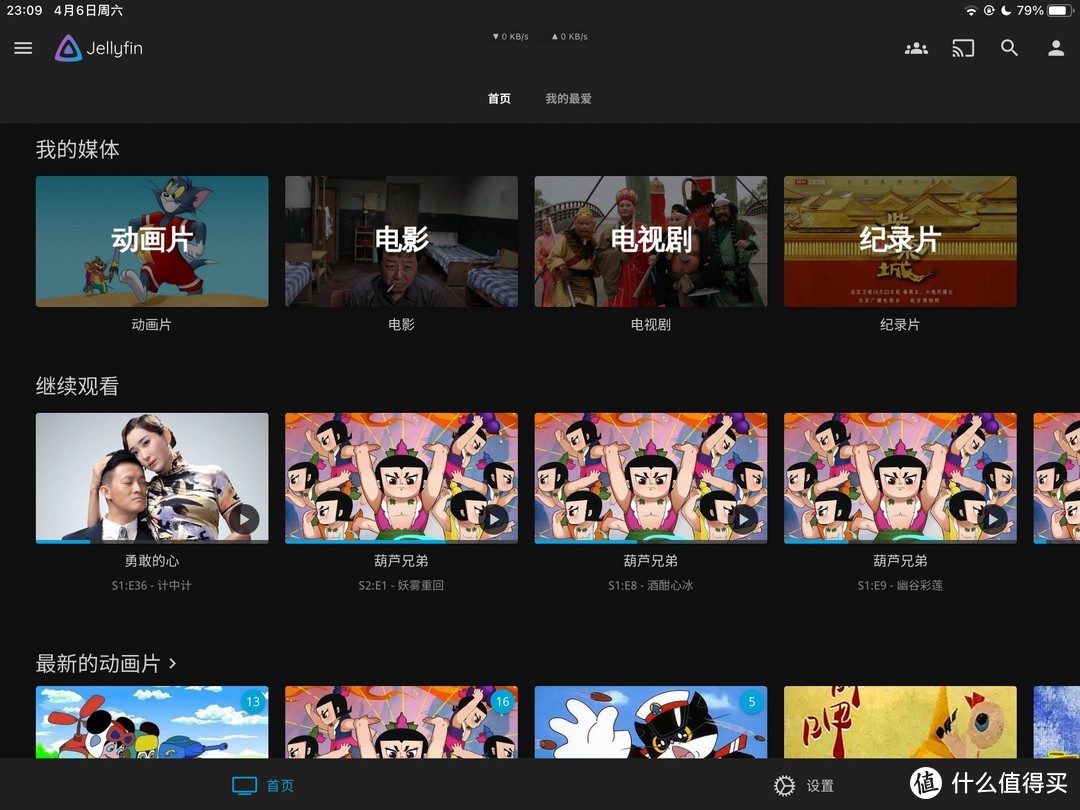Click the Wi-Fi status icon
This screenshot has height=810, width=1080.
pos(971,10)
